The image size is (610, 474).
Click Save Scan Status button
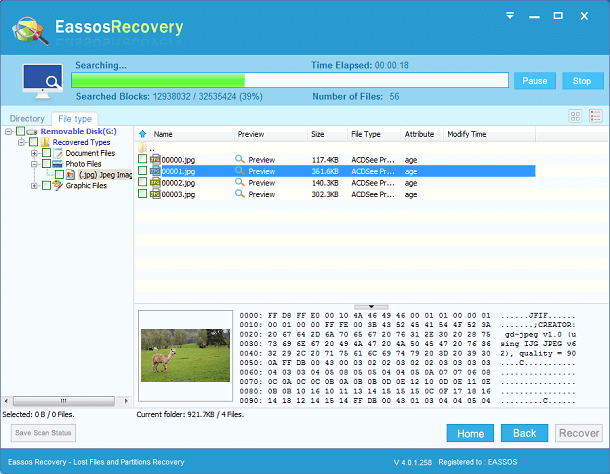[x=43, y=433]
